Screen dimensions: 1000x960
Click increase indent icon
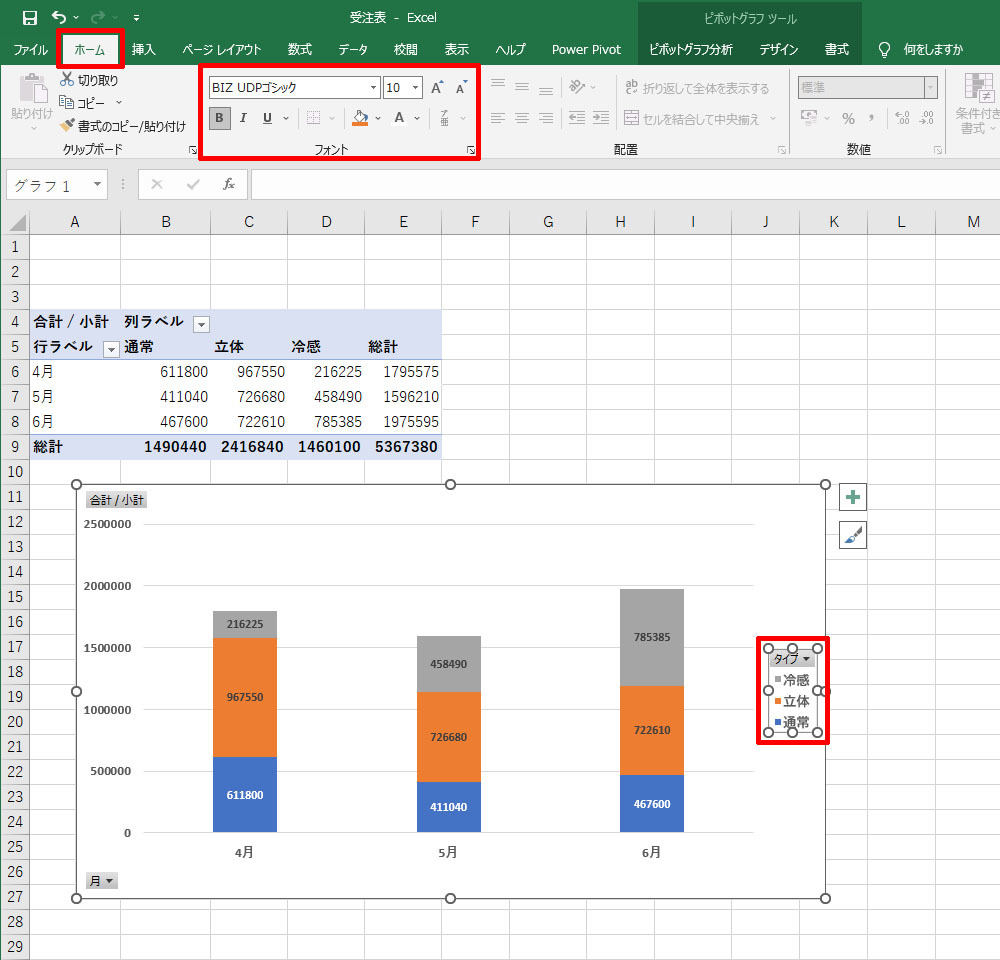(601, 118)
